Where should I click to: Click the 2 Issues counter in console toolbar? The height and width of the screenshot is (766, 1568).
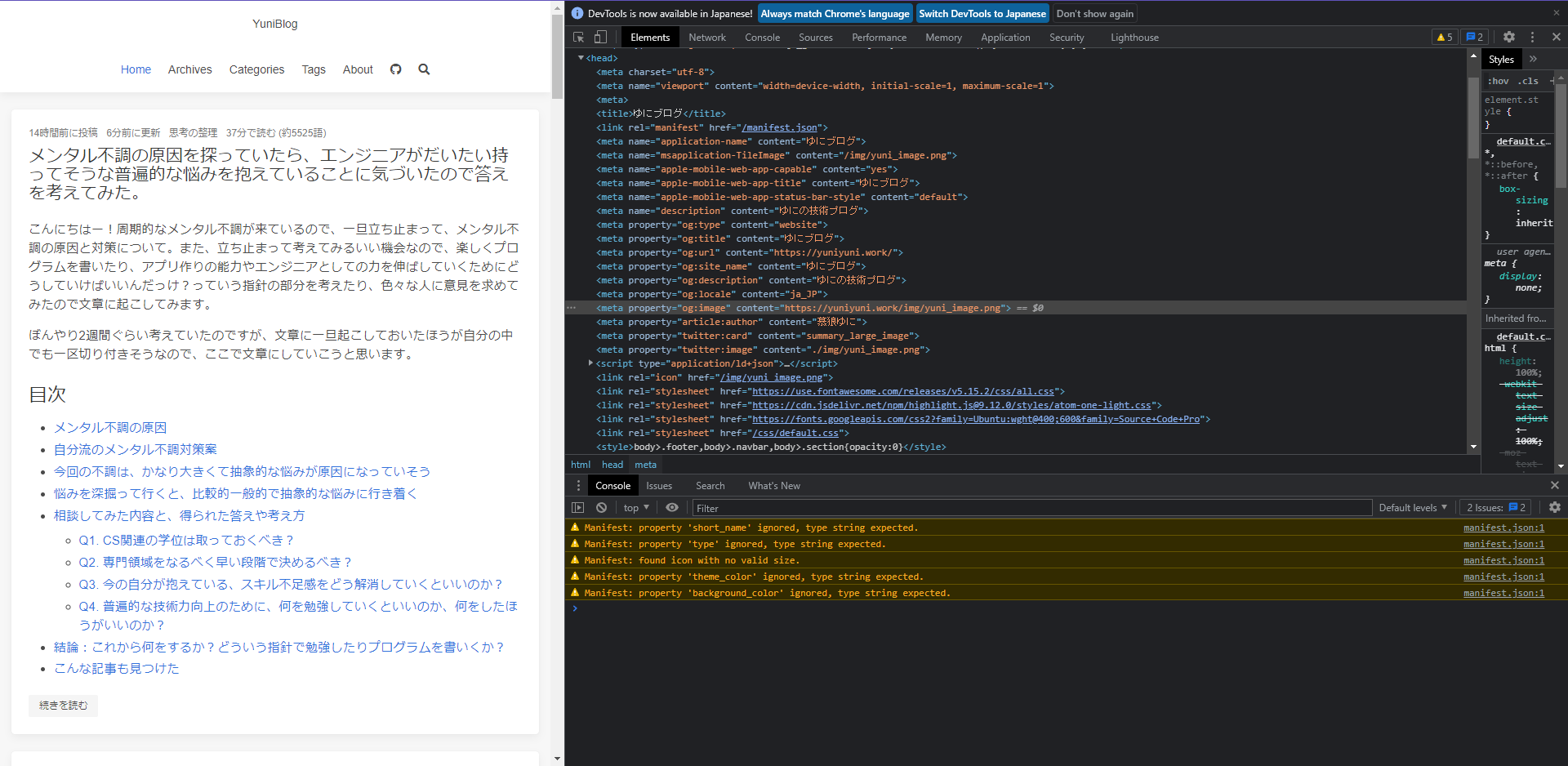[x=1495, y=507]
